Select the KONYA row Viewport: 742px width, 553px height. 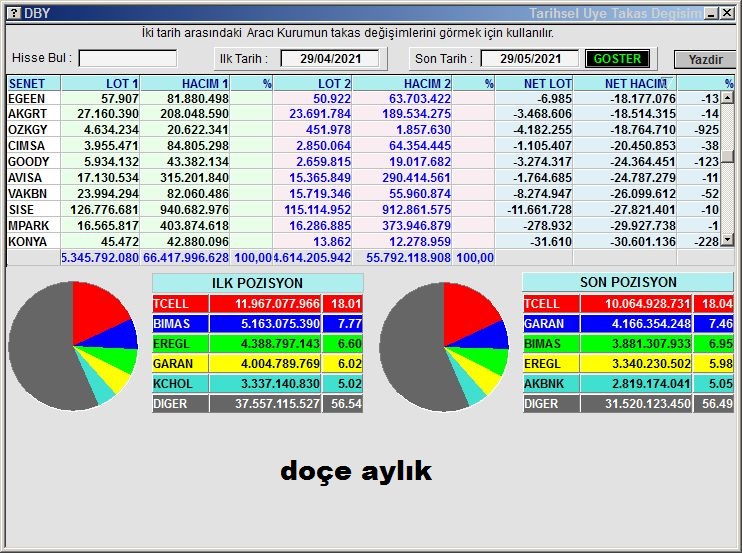pos(363,242)
